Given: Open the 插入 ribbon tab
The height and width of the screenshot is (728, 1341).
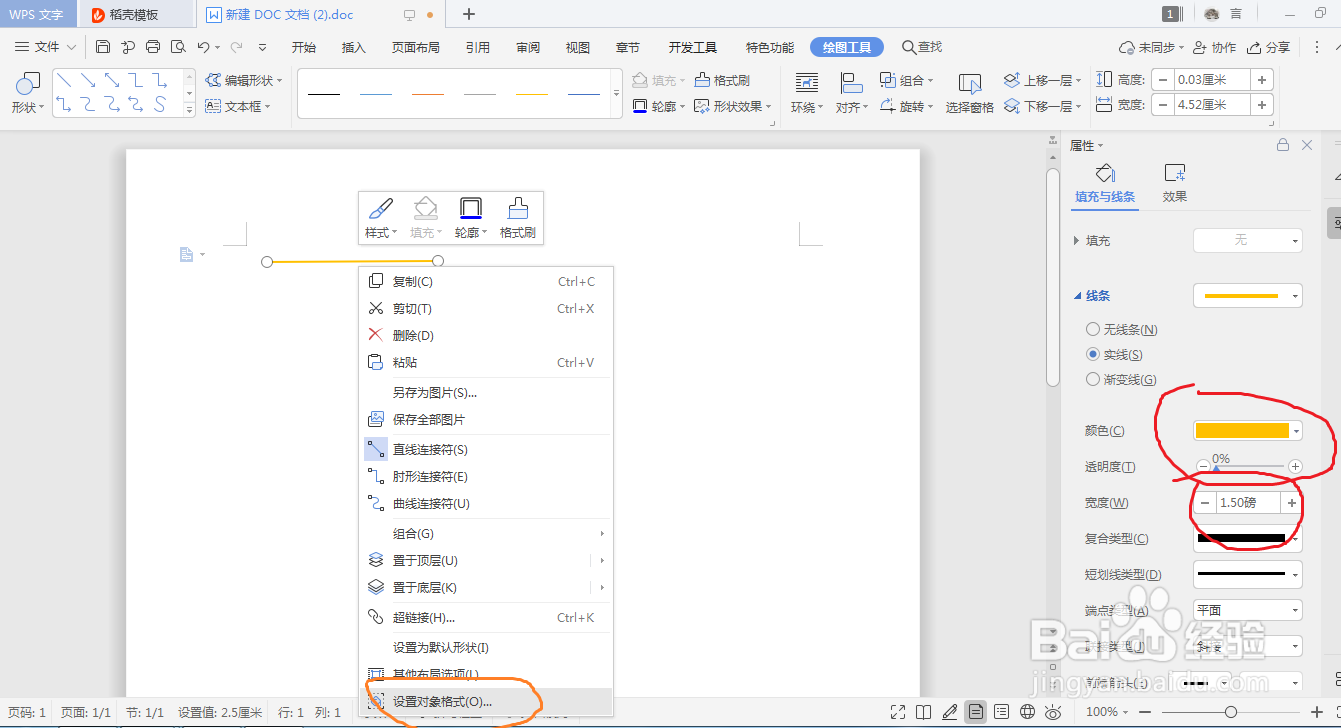Looking at the screenshot, I should 354,47.
